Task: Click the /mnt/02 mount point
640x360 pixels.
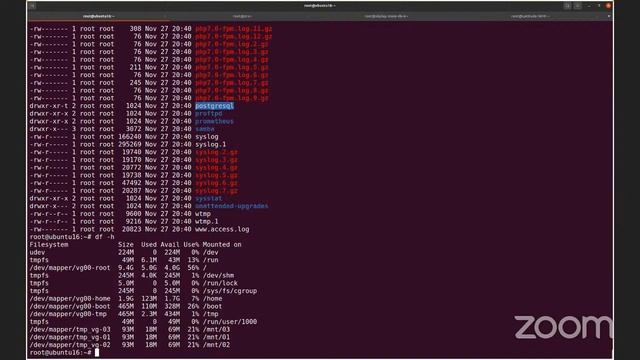Action: [x=216, y=345]
